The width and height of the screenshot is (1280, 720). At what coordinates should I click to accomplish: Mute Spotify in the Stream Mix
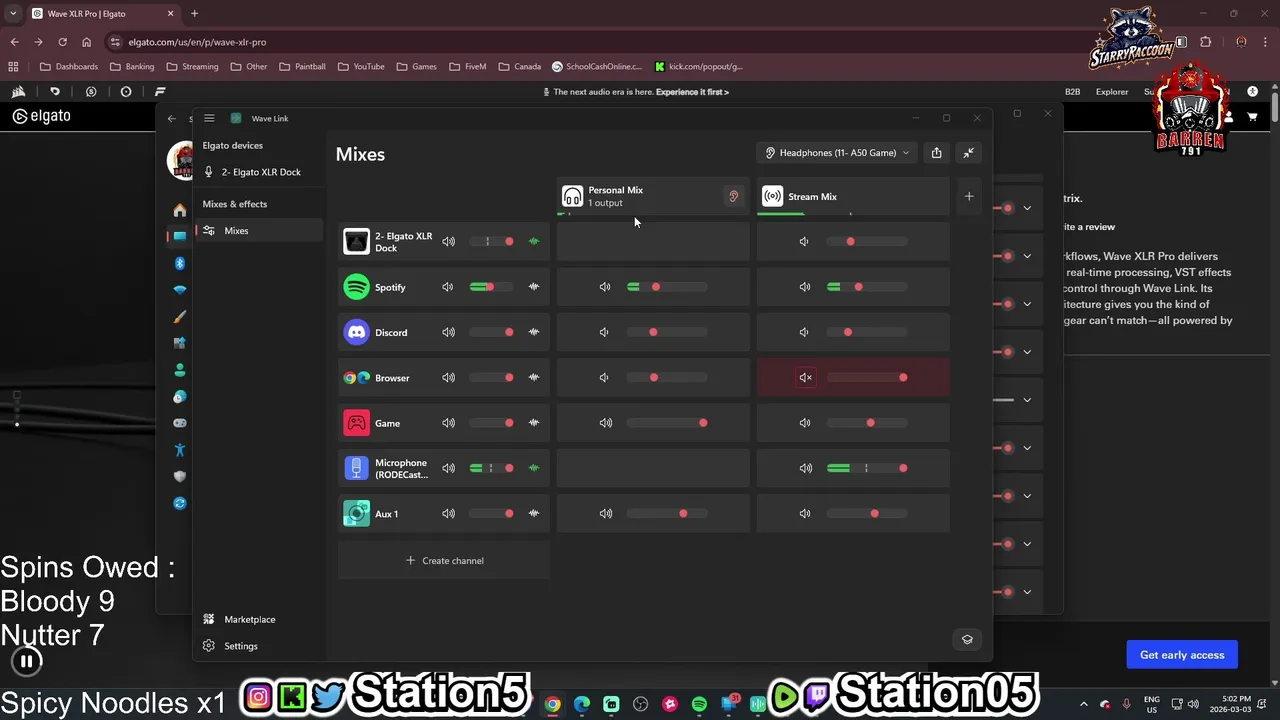coord(805,287)
